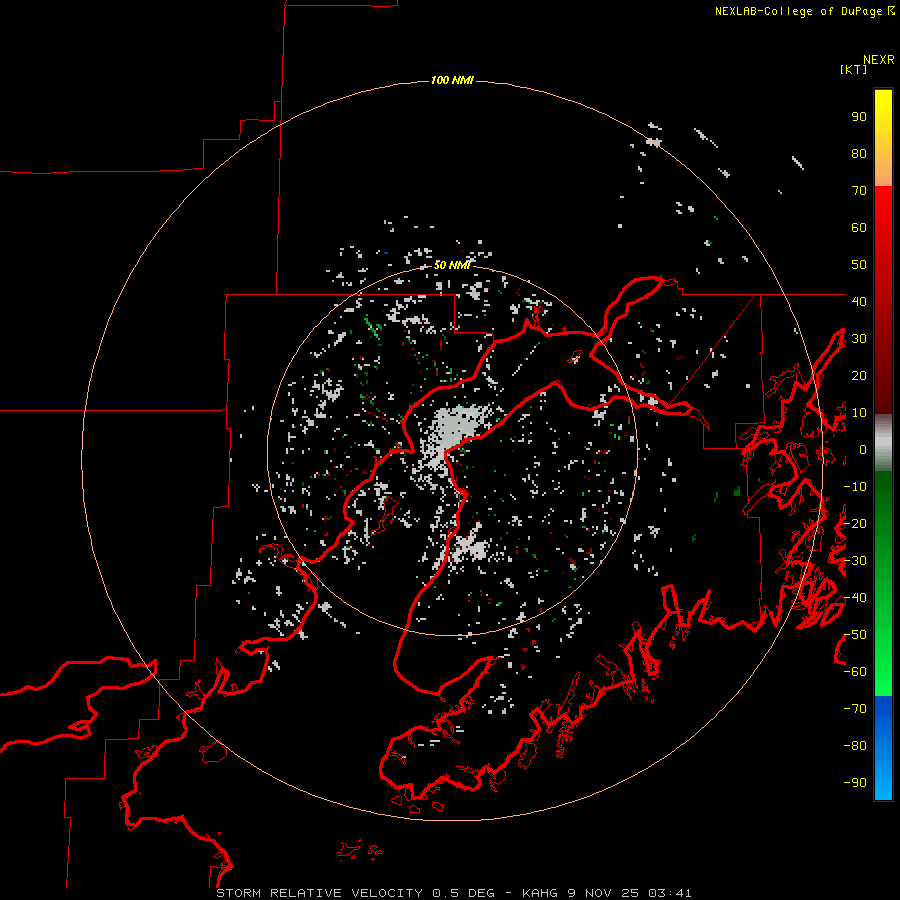
Task: Click the -50 value on the velocity scale
Action: (855, 635)
